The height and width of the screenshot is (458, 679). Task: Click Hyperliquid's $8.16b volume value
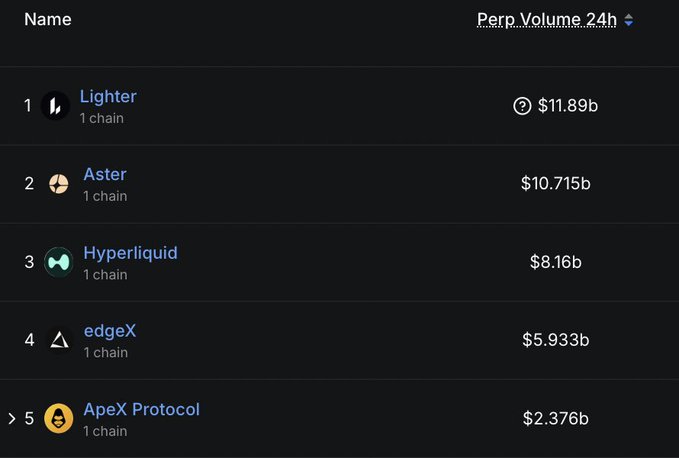555,262
